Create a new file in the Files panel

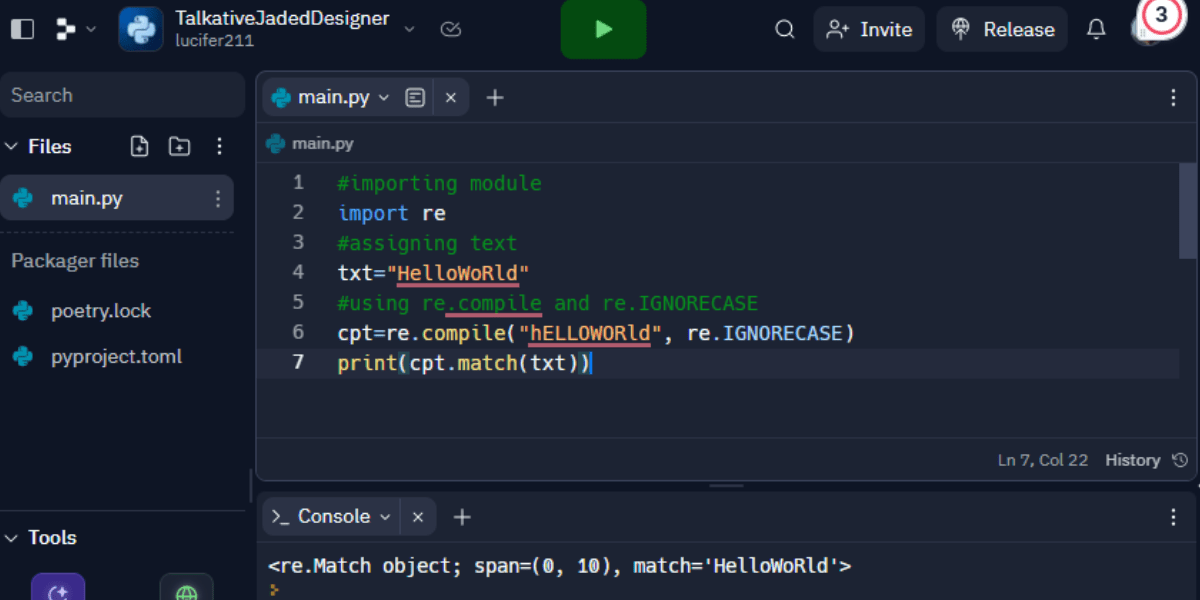click(139, 146)
